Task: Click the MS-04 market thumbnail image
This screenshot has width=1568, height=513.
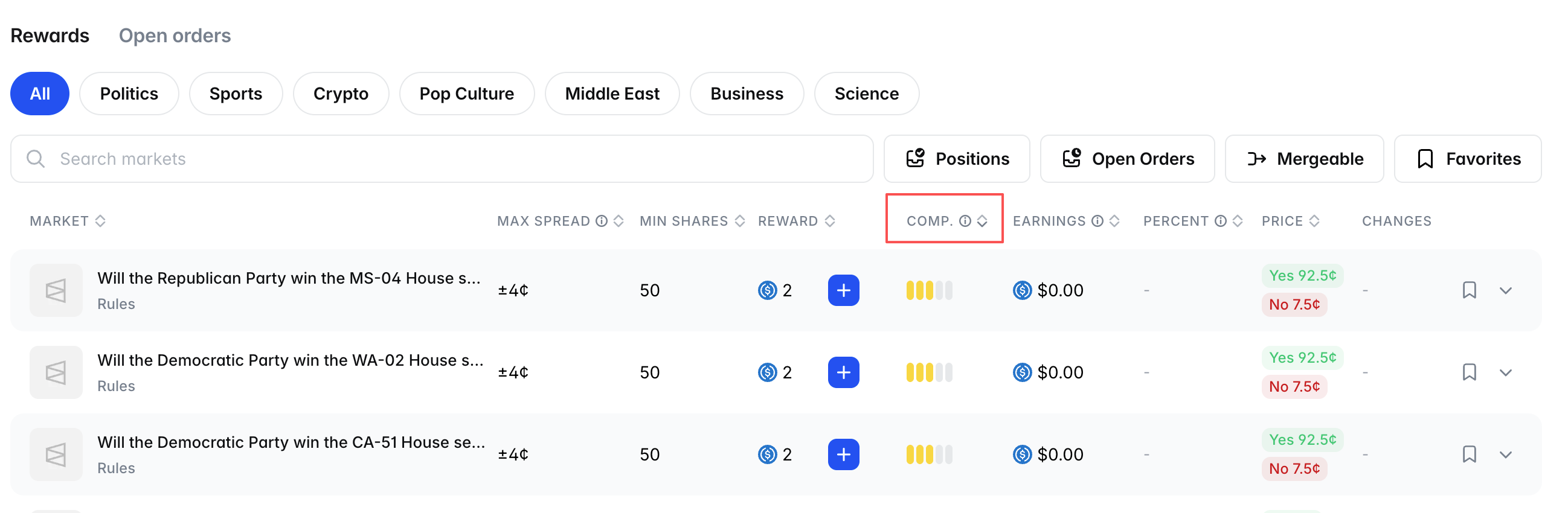Action: tap(56, 290)
